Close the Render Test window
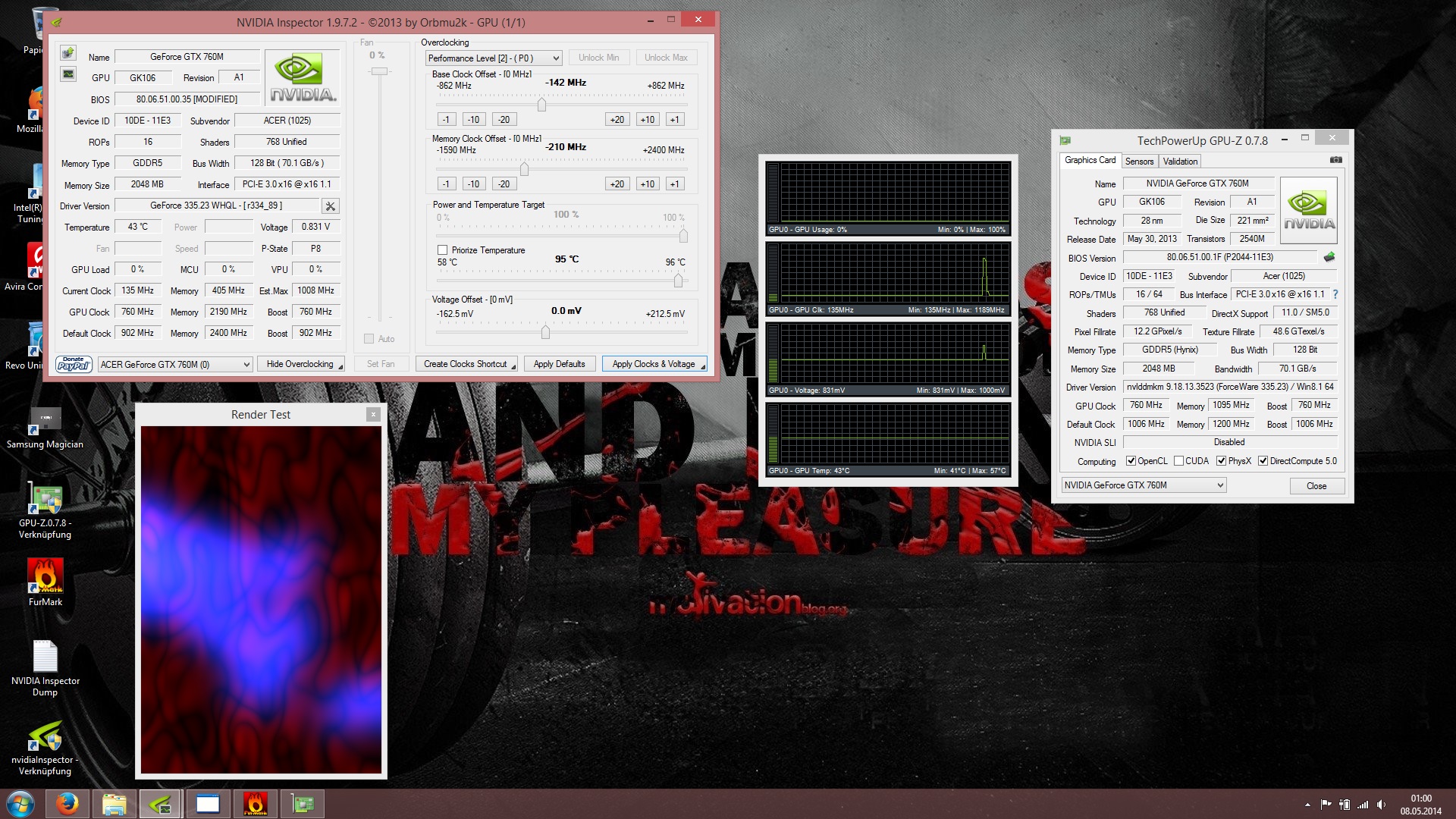The height and width of the screenshot is (819, 1456). pos(373,414)
